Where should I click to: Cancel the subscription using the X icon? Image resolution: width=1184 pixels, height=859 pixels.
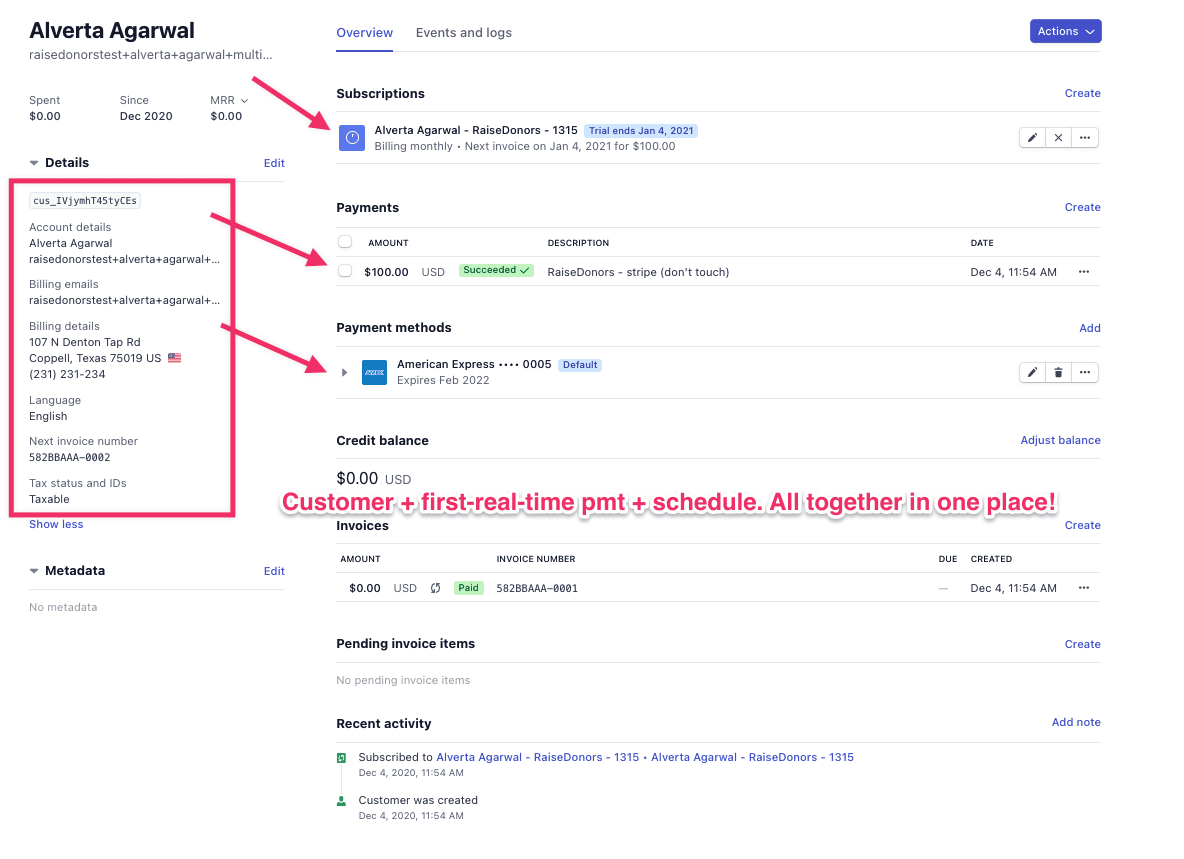click(1059, 138)
